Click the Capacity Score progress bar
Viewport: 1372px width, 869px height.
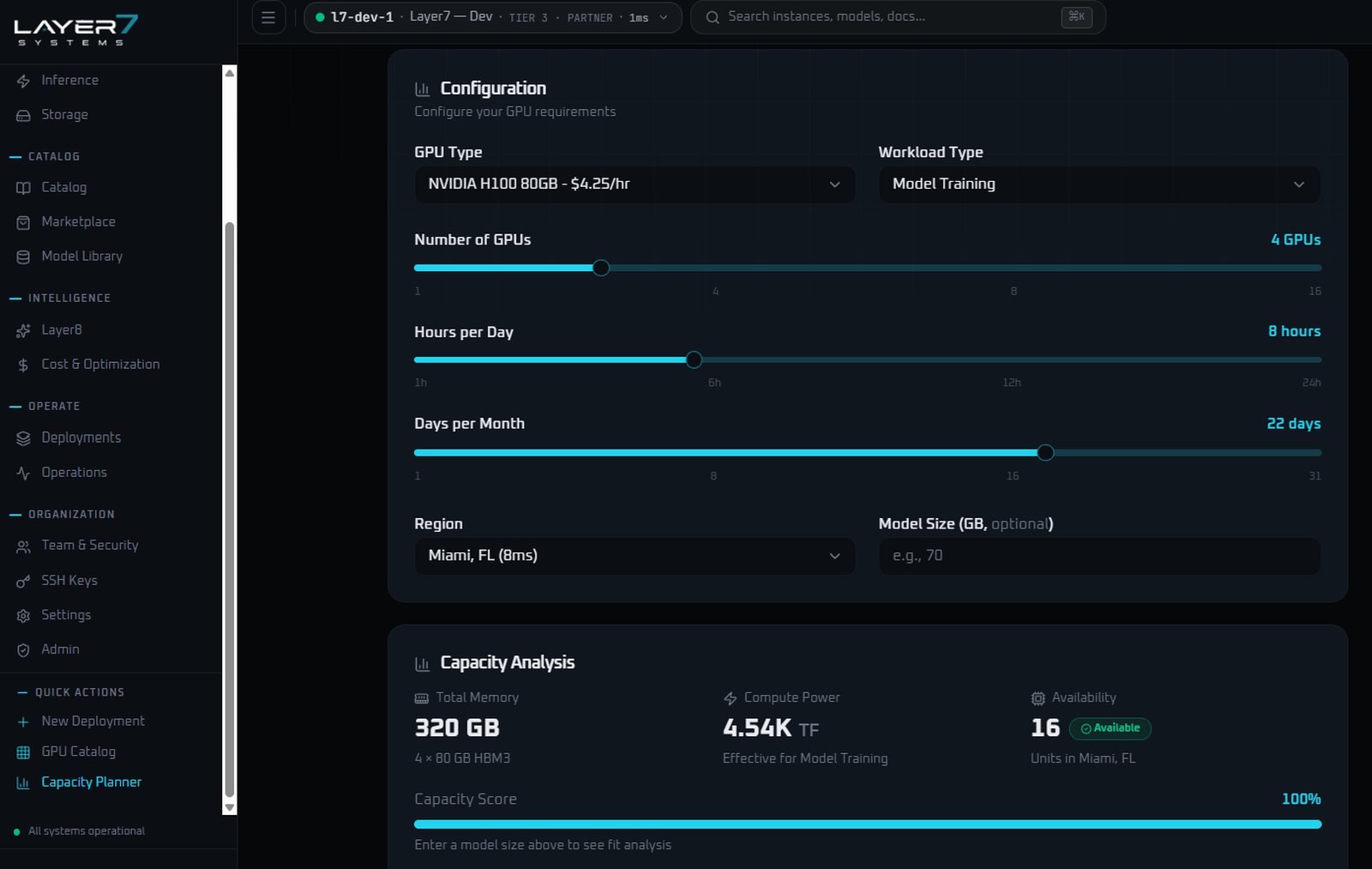click(x=868, y=824)
